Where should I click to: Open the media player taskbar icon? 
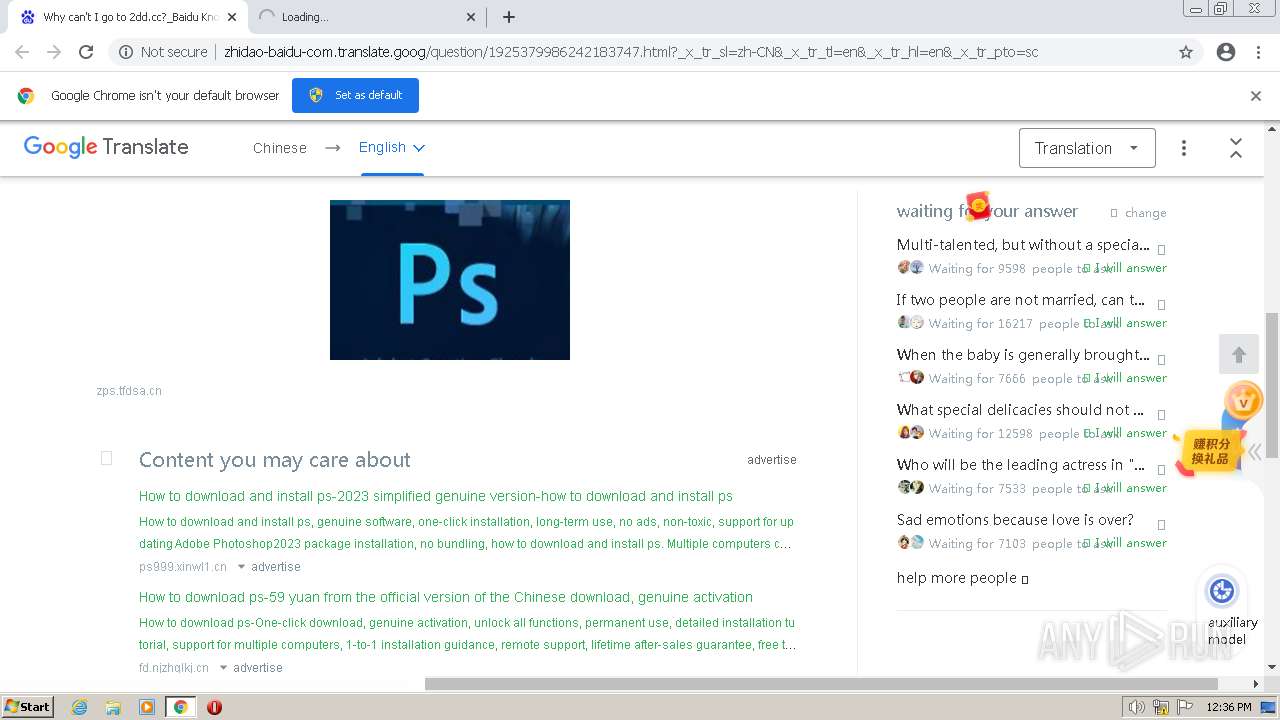[x=147, y=707]
